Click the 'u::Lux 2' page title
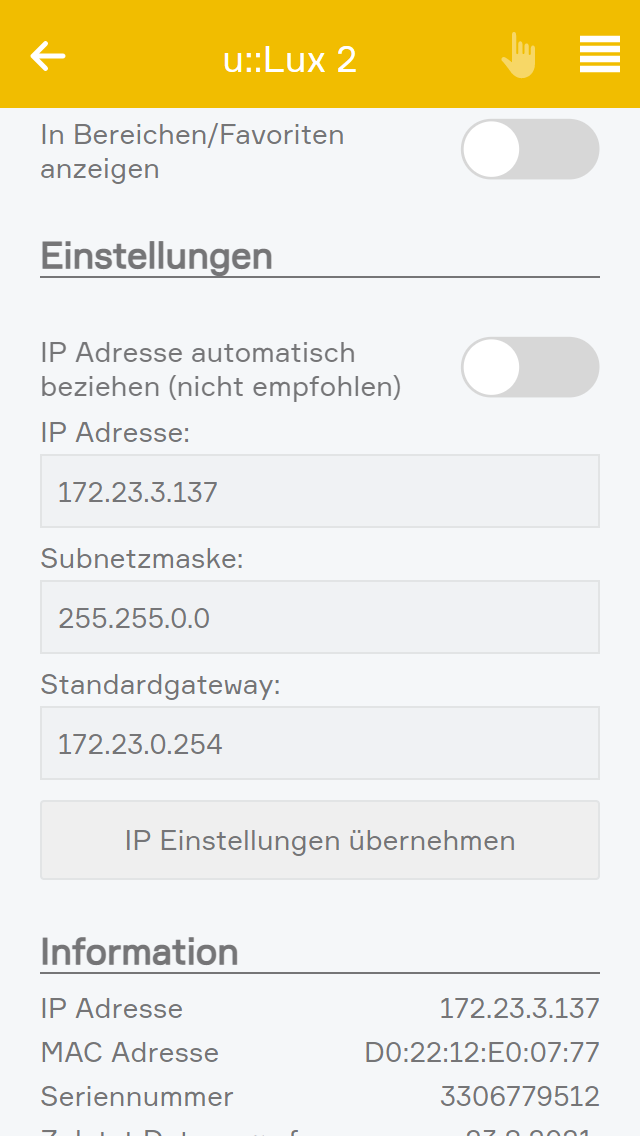640x1136 pixels. tap(290, 60)
